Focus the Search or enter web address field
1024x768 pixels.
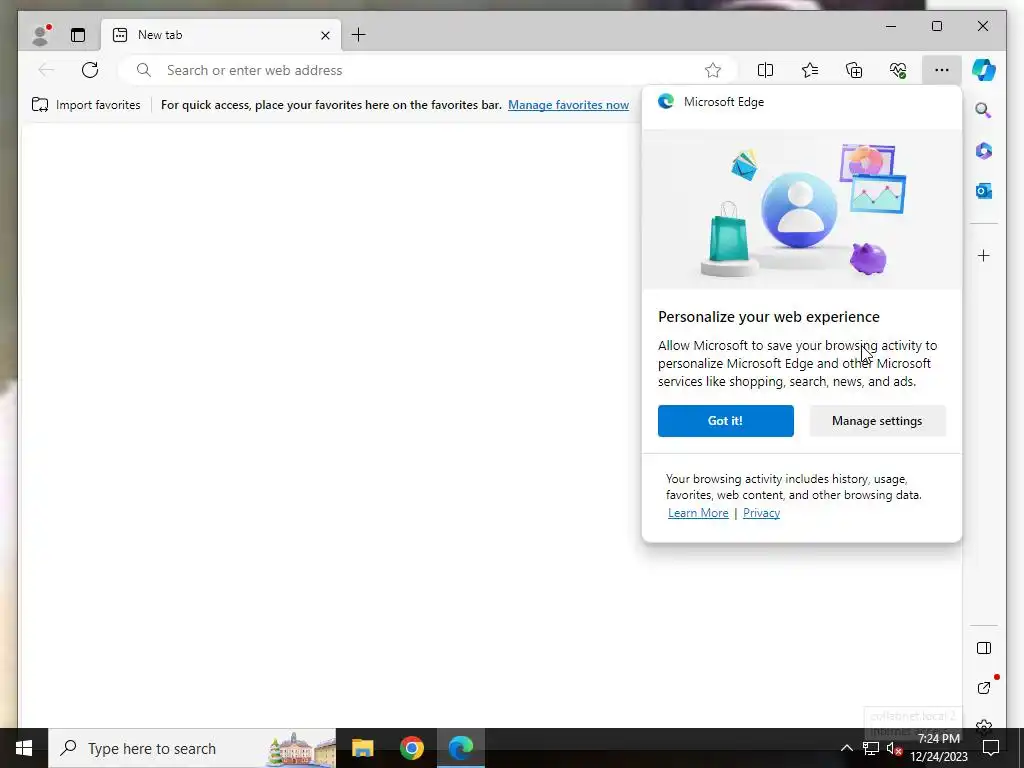pyautogui.click(x=428, y=70)
